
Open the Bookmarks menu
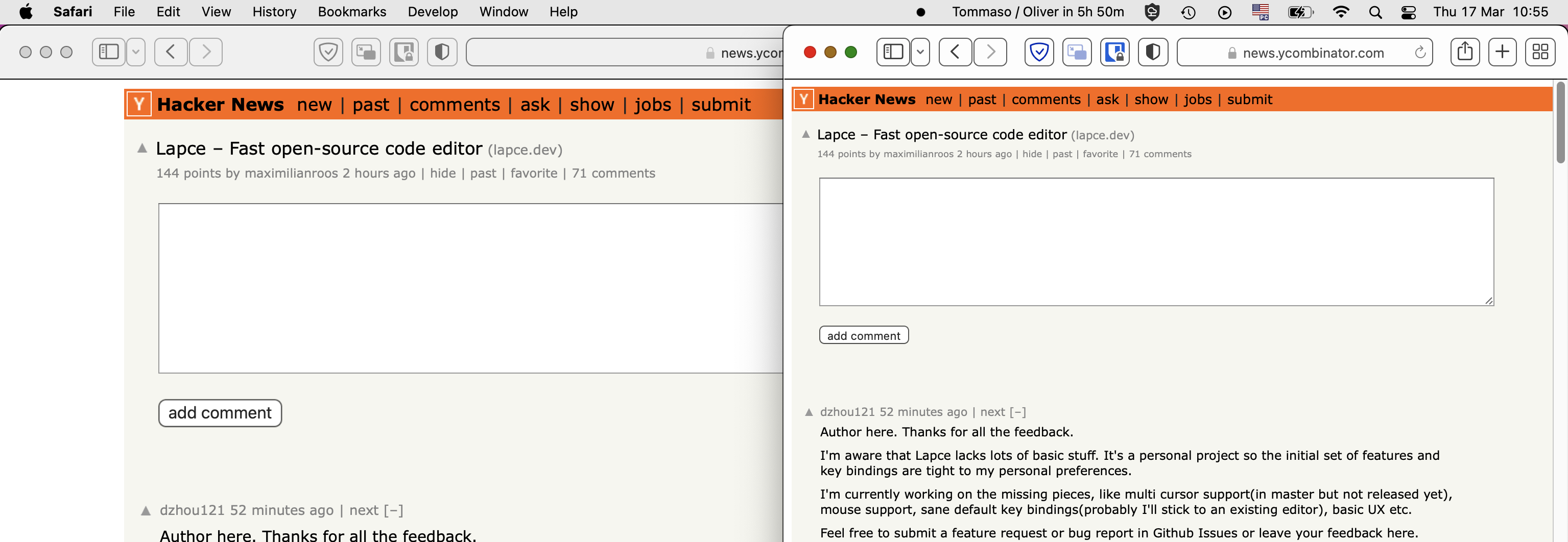tap(352, 12)
